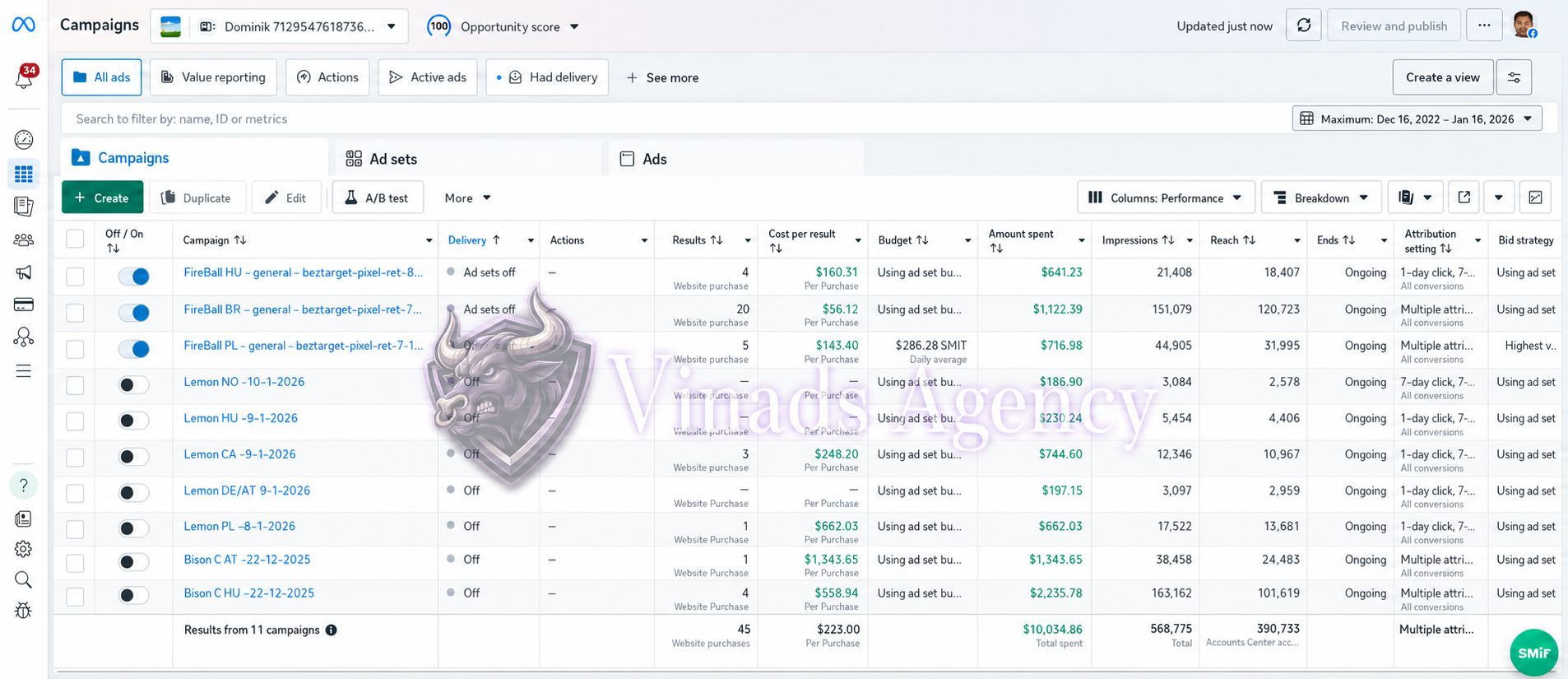The height and width of the screenshot is (679, 1568).
Task: Click info icon next to Results from 11 campaigns
Action: 331,630
